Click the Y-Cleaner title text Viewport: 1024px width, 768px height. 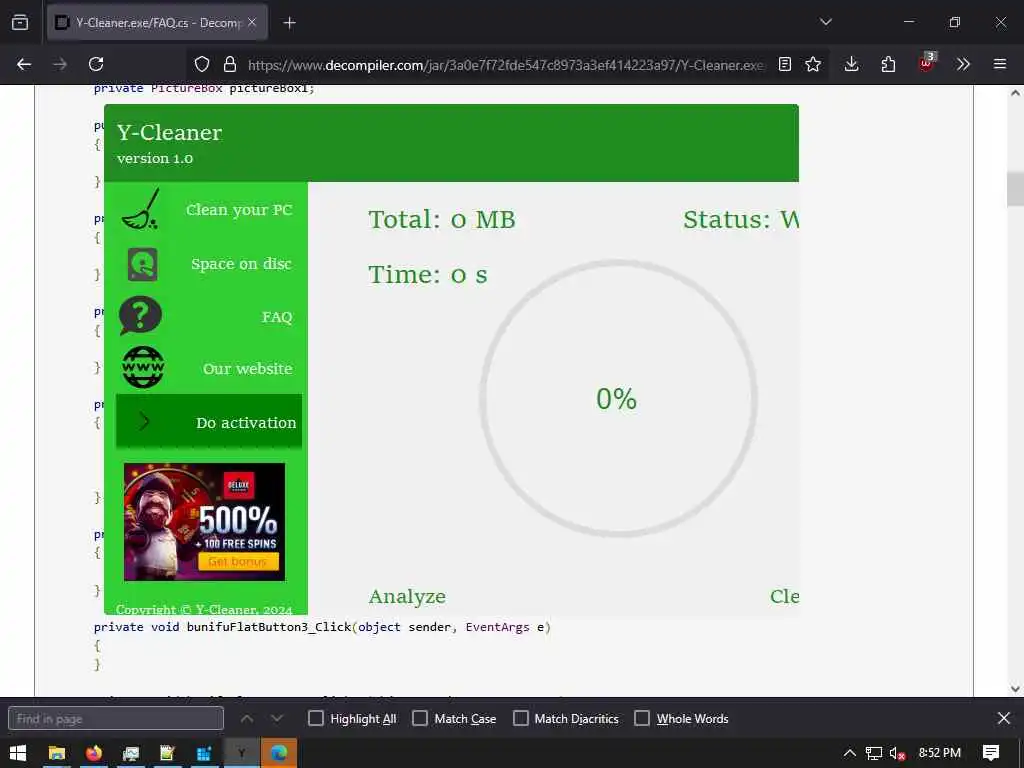click(170, 133)
